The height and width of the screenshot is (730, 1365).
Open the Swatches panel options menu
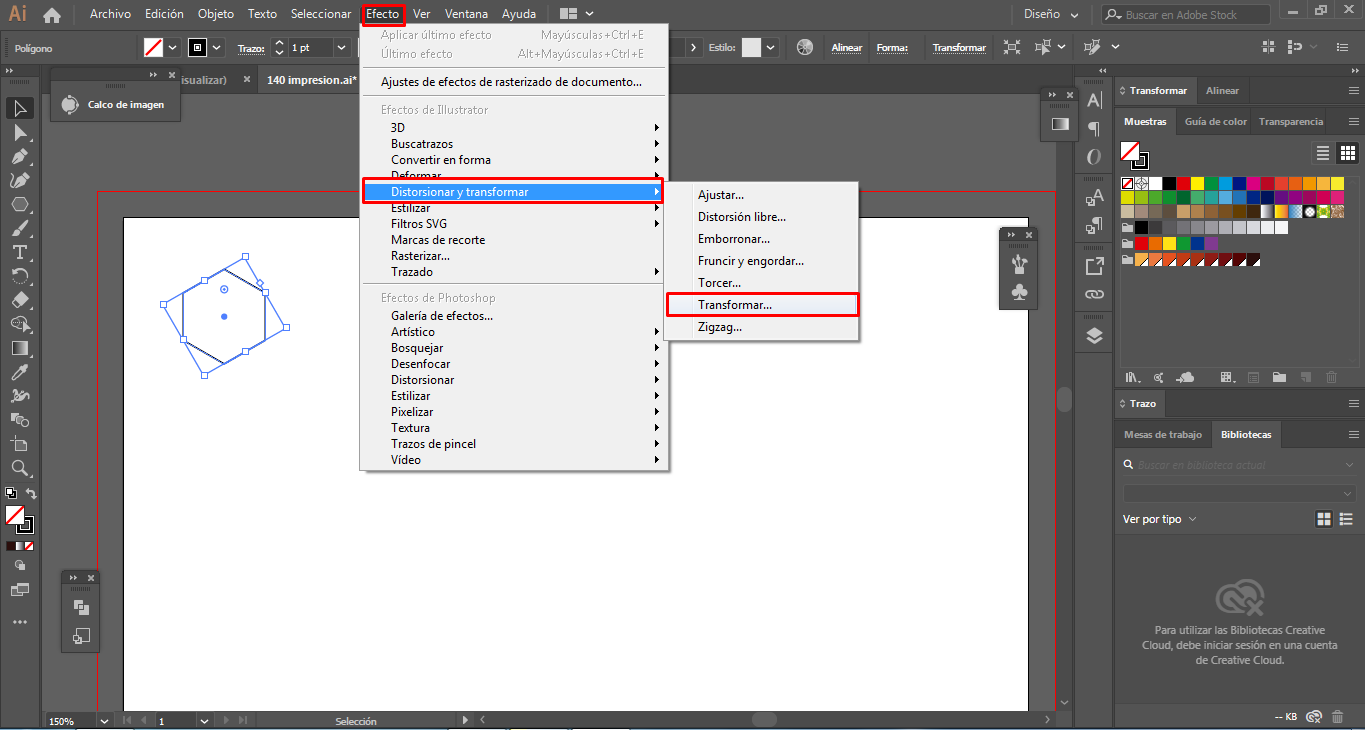[1353, 122]
